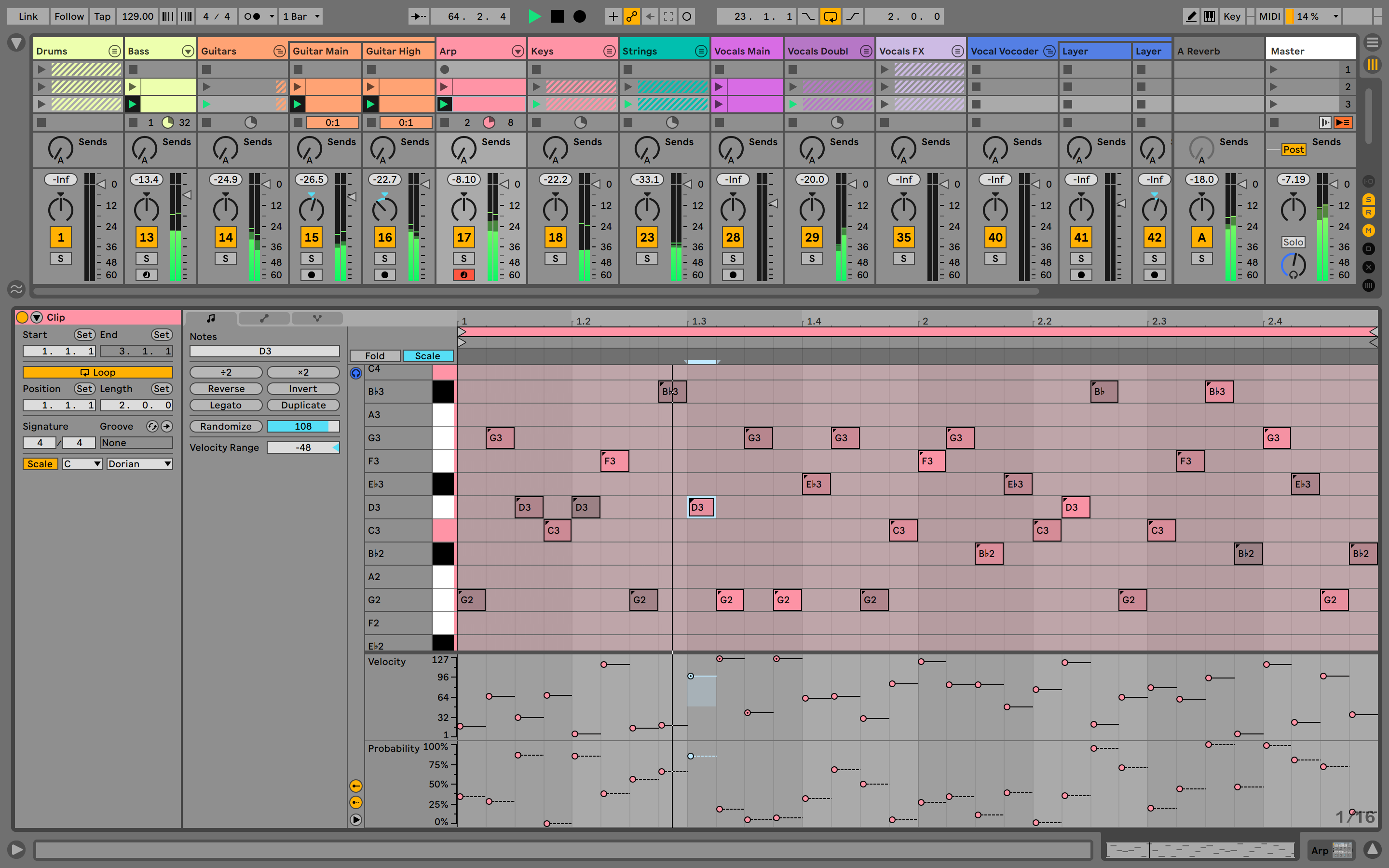Start Session Record with the circle icon

click(580, 16)
